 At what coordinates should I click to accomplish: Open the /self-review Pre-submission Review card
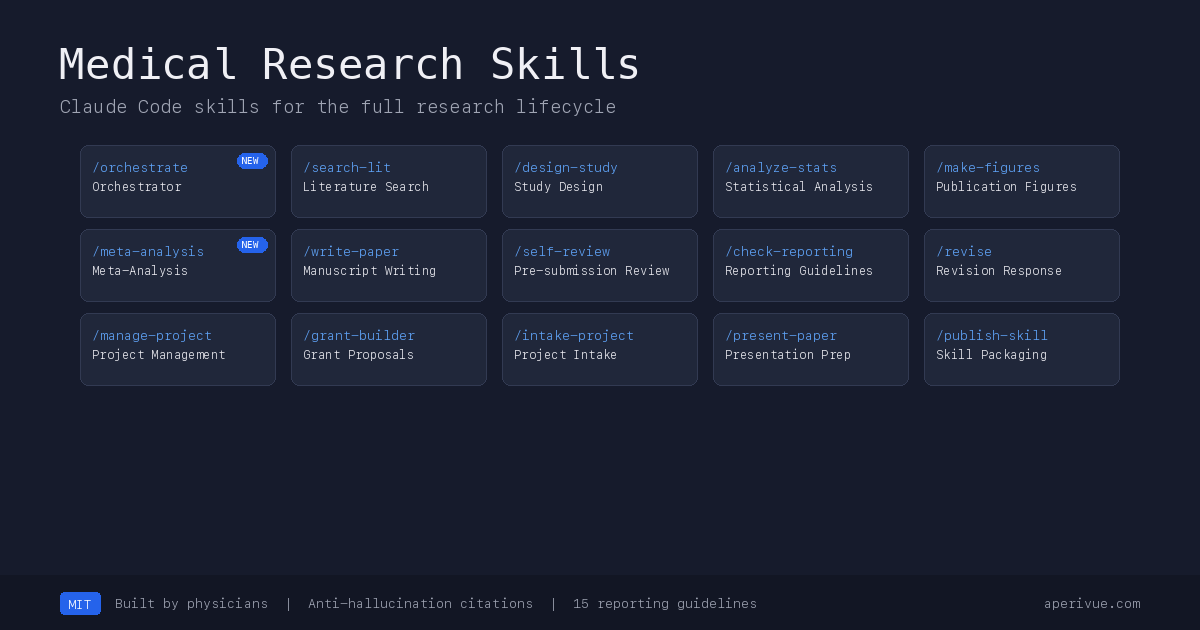[599, 265]
